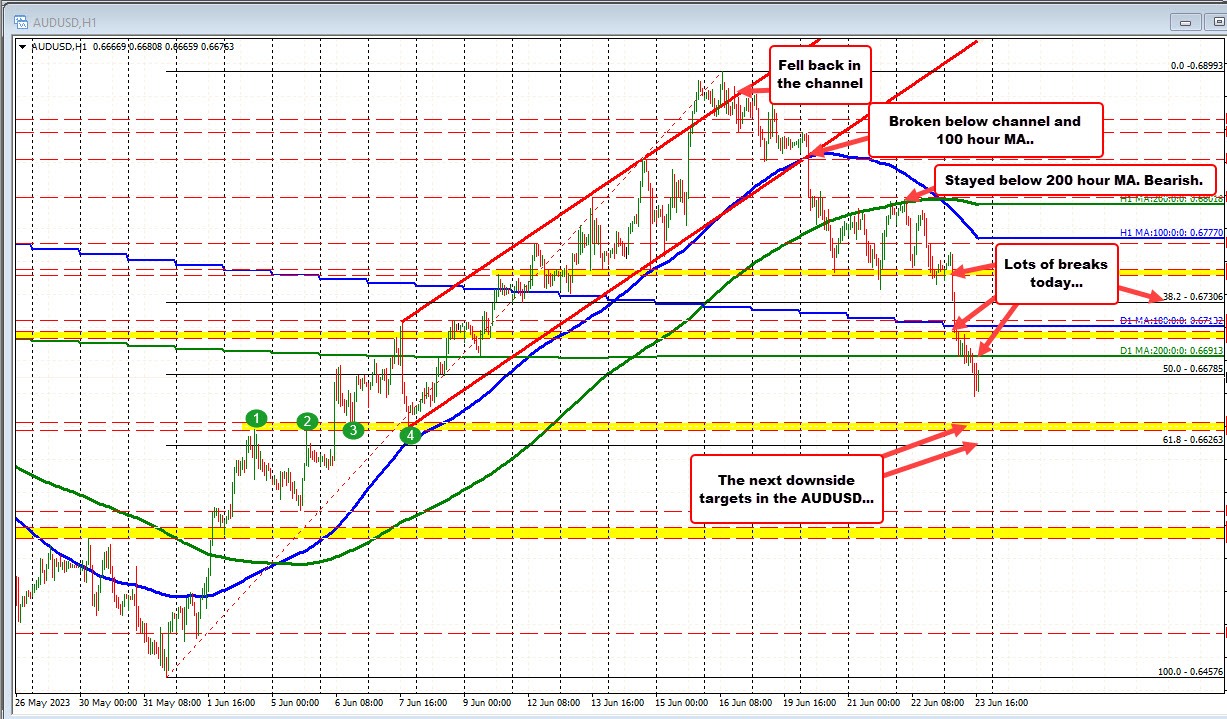Image resolution: width=1227 pixels, height=719 pixels.
Task: Select the green marker numbered 3
Action: [x=353, y=430]
